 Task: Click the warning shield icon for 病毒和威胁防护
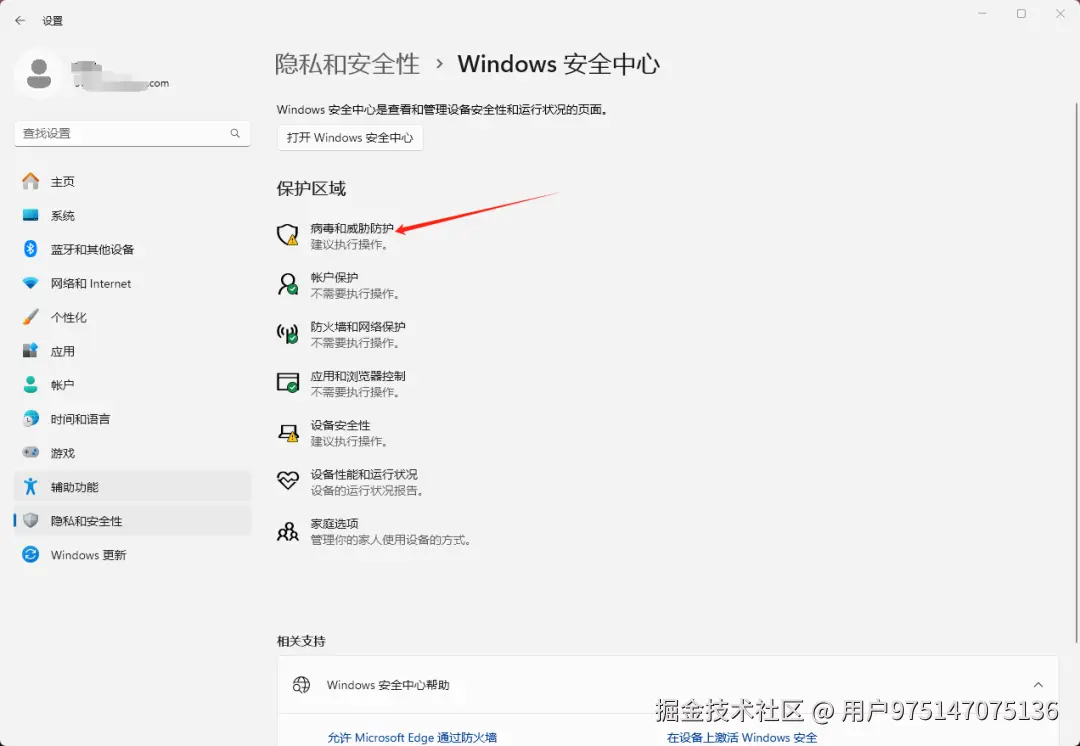tap(287, 235)
